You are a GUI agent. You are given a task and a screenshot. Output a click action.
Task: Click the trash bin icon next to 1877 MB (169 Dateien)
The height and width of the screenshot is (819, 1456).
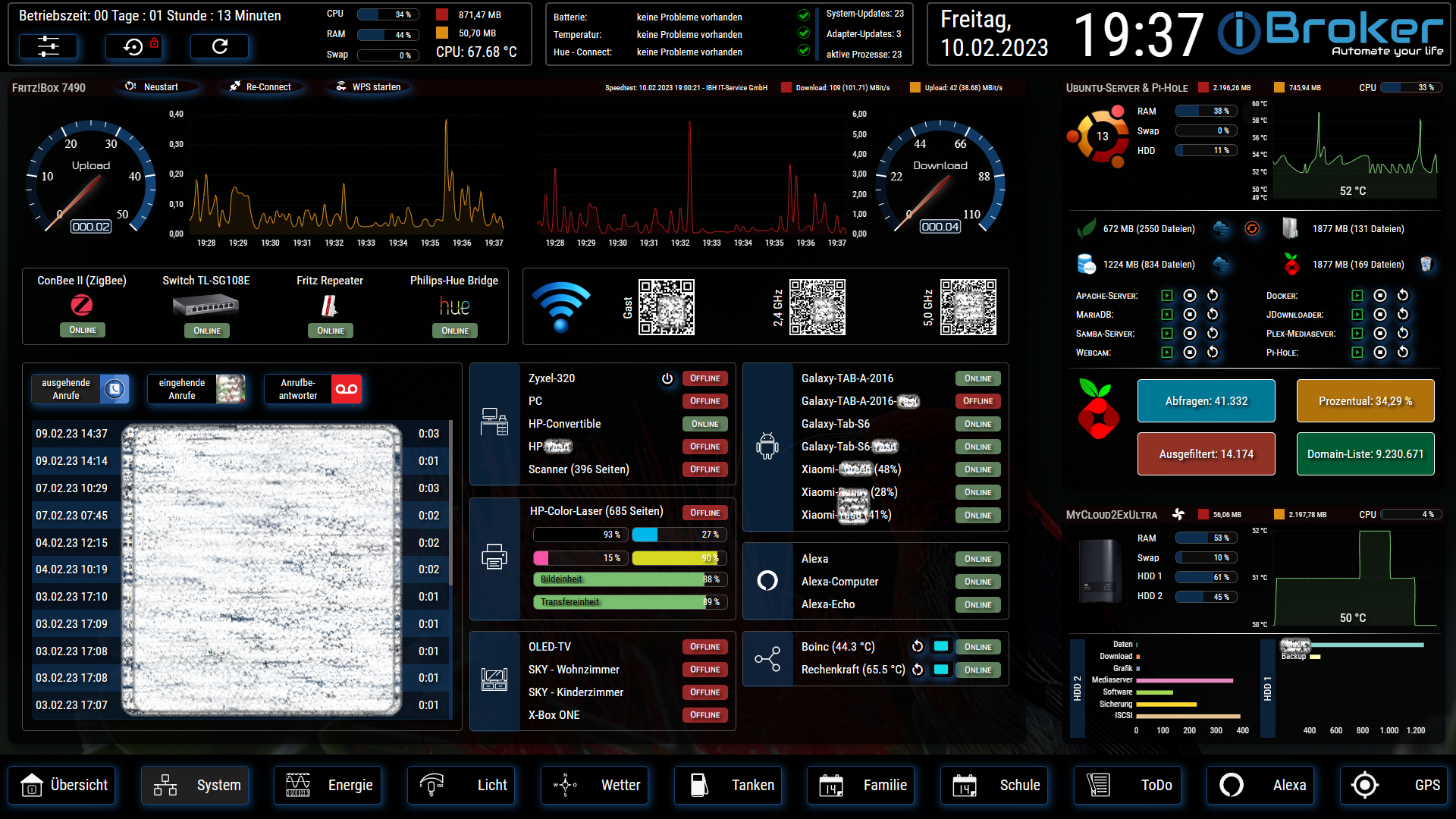tap(1426, 264)
